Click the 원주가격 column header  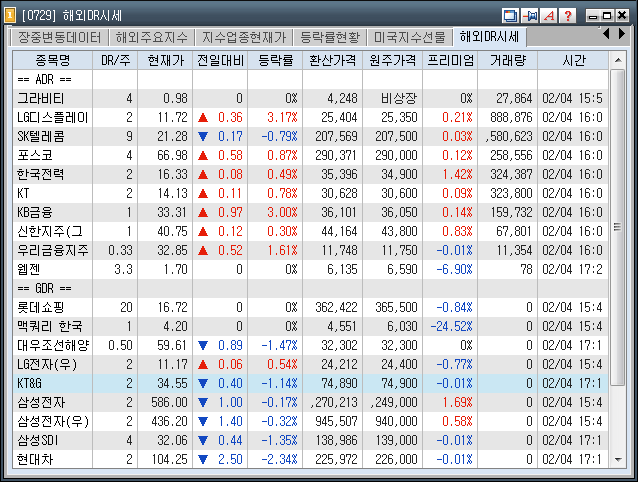(393, 60)
